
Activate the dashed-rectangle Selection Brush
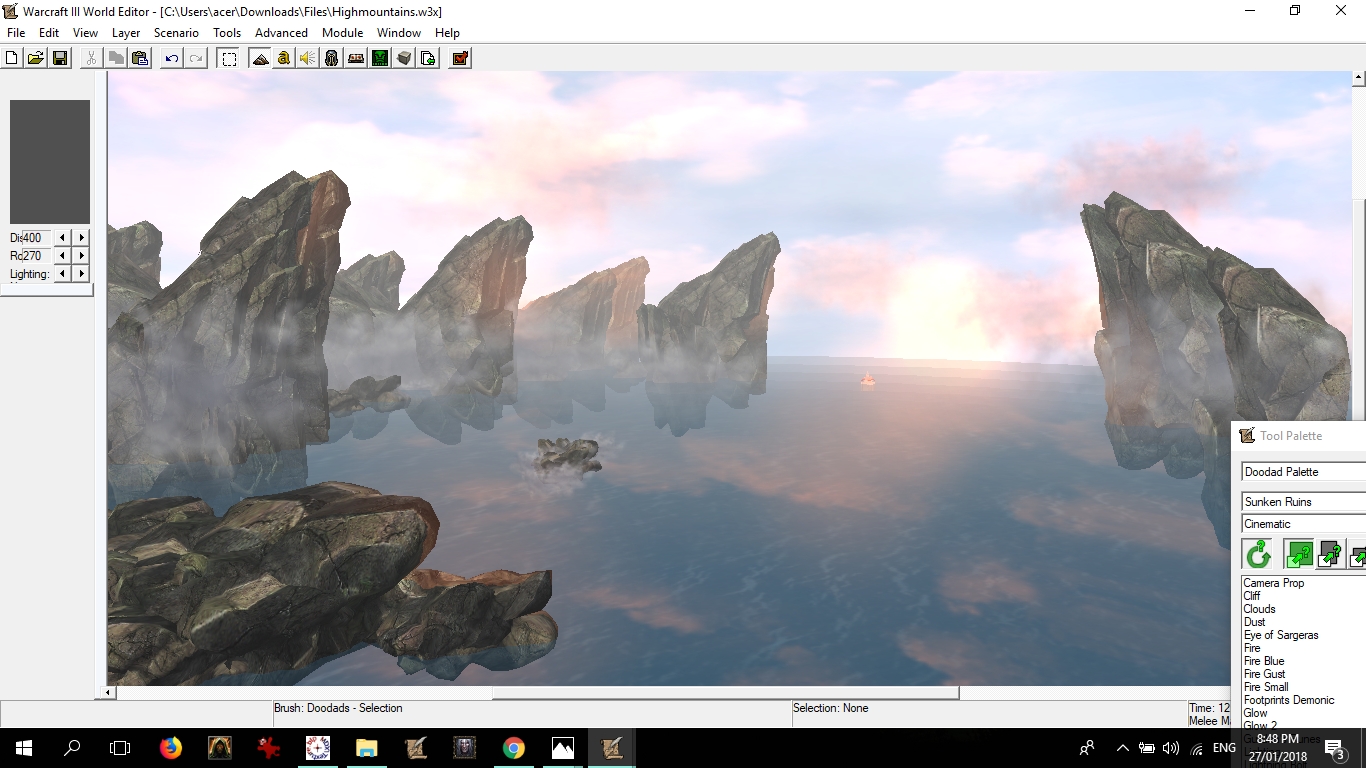click(x=229, y=58)
